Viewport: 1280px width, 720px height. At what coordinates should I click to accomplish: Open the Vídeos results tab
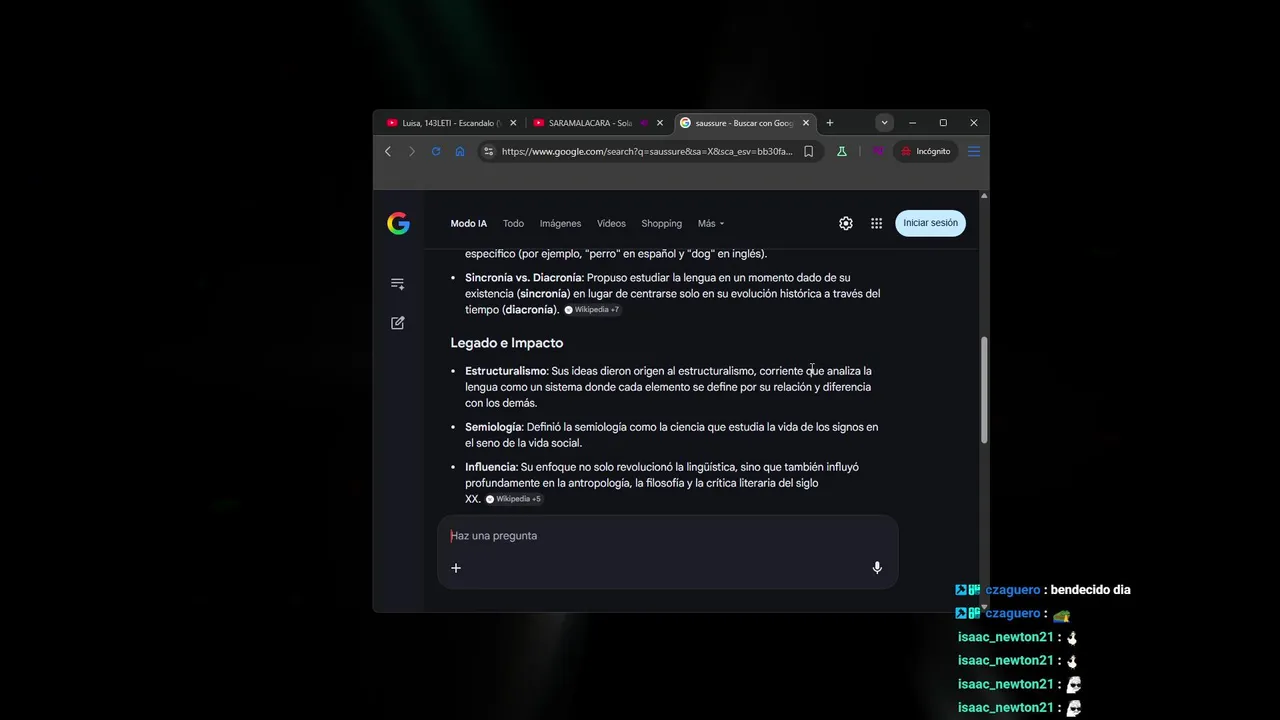[x=611, y=224]
